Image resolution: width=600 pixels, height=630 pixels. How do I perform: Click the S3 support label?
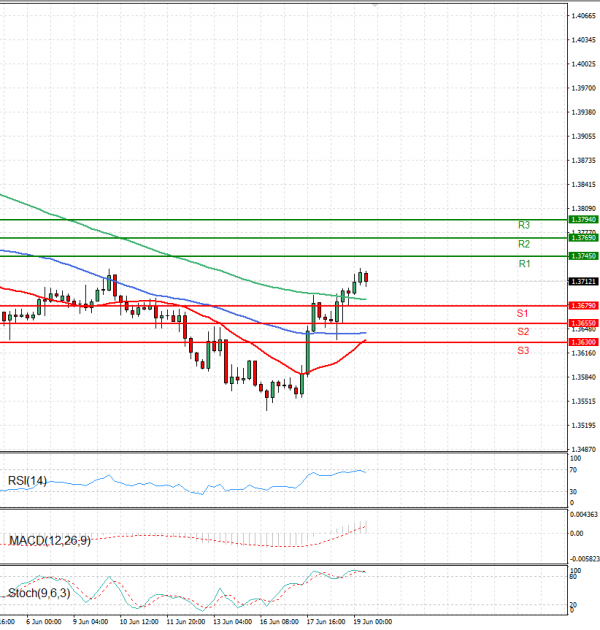pos(523,350)
